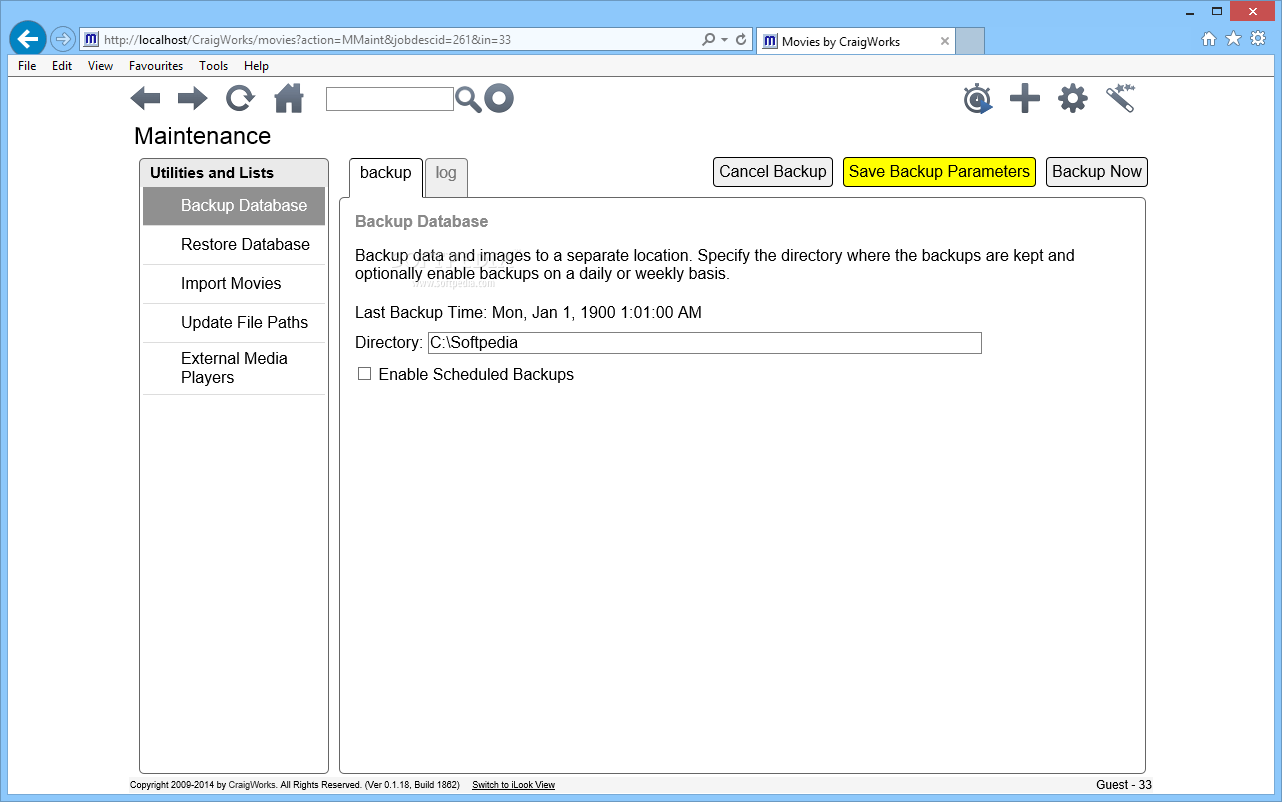Screen dimensions: 1282x802
Task: Open the File menu
Action: 27,66
